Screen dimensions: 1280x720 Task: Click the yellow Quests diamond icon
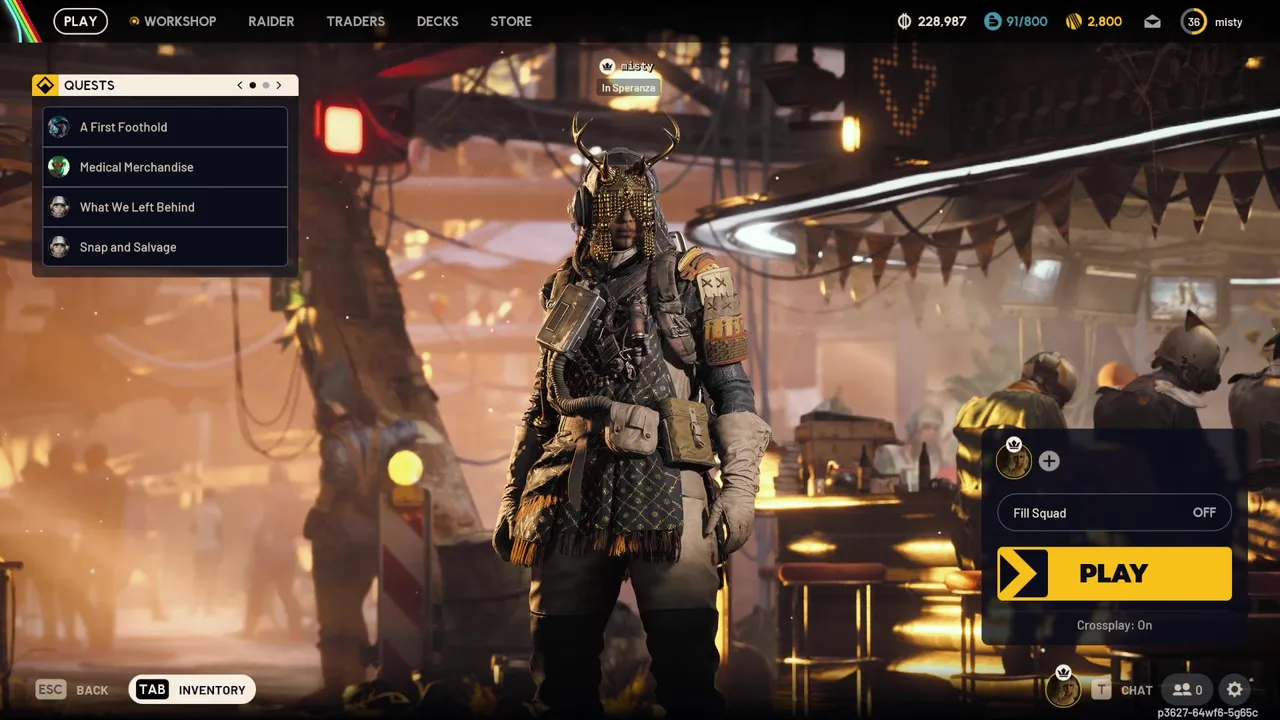coord(45,85)
